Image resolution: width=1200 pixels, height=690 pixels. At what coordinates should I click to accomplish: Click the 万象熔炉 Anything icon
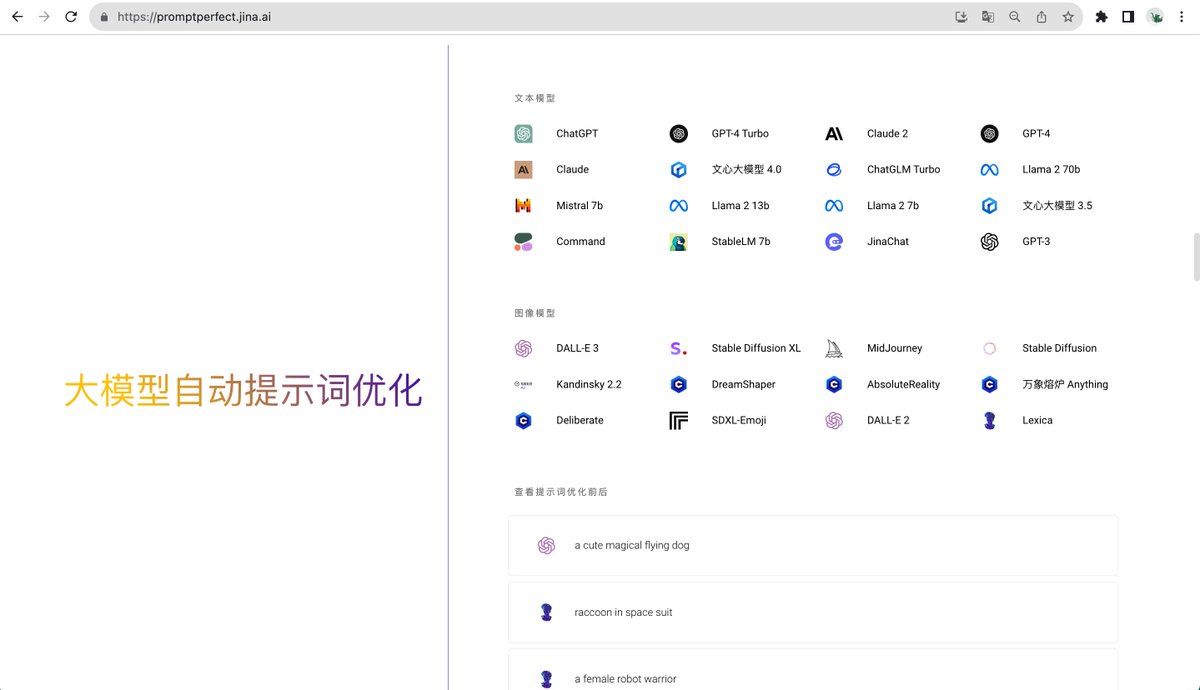989,385
